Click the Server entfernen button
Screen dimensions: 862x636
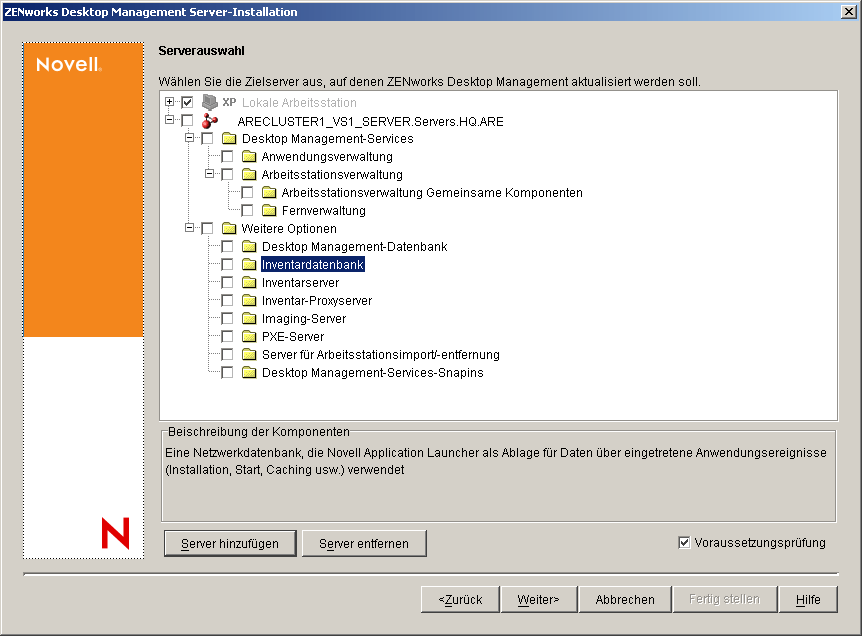(x=364, y=544)
